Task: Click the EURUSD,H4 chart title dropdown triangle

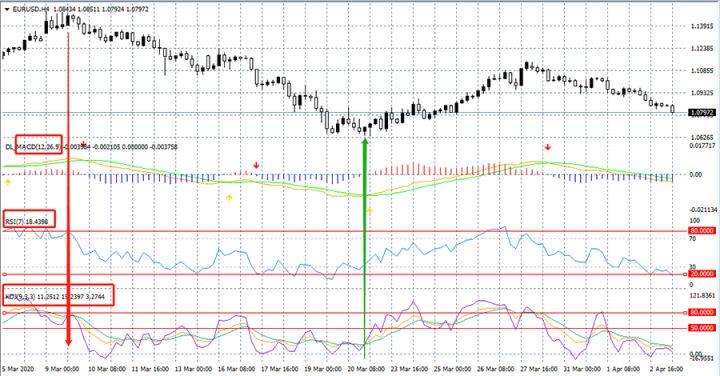Action: click(x=7, y=9)
